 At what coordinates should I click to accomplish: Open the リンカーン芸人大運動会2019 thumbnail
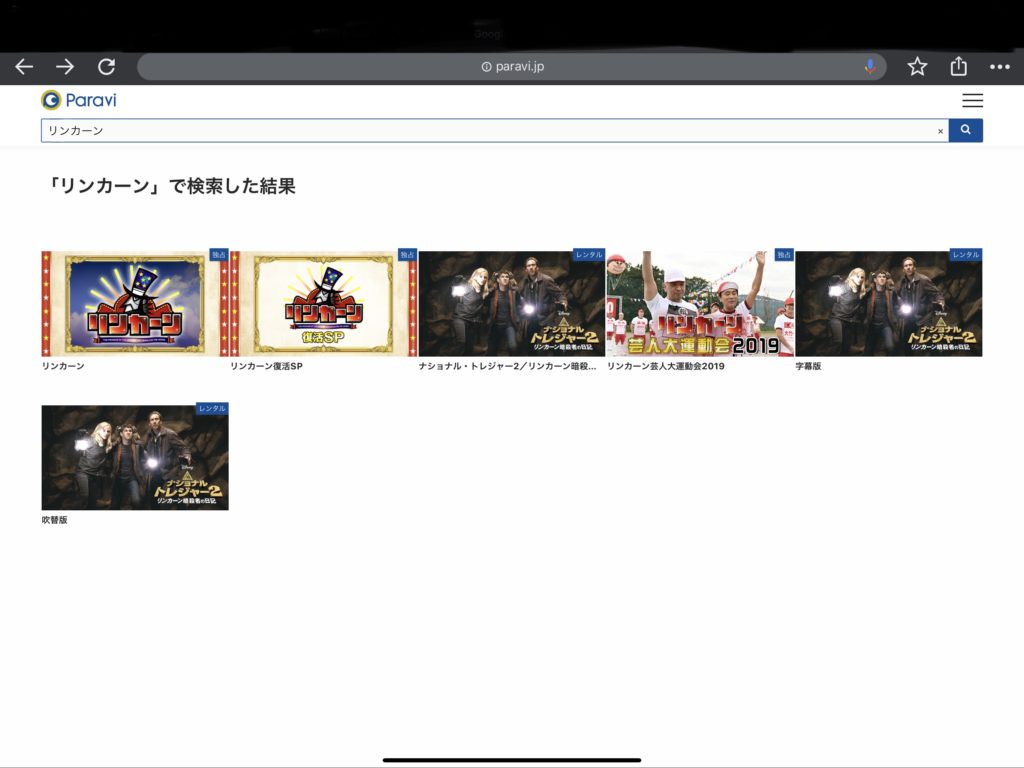(700, 304)
